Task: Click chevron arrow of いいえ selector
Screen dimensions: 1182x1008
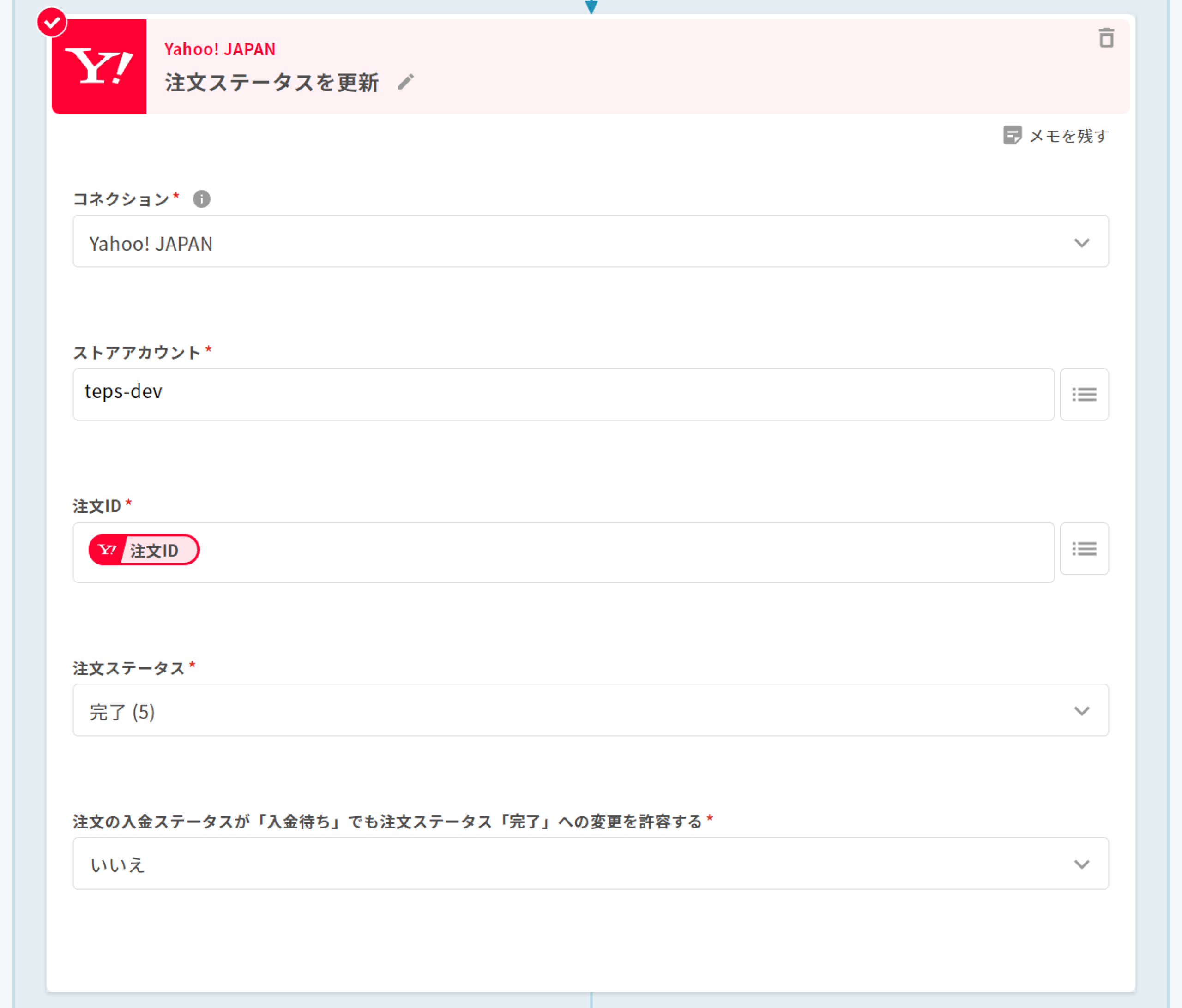Action: pos(1082,864)
